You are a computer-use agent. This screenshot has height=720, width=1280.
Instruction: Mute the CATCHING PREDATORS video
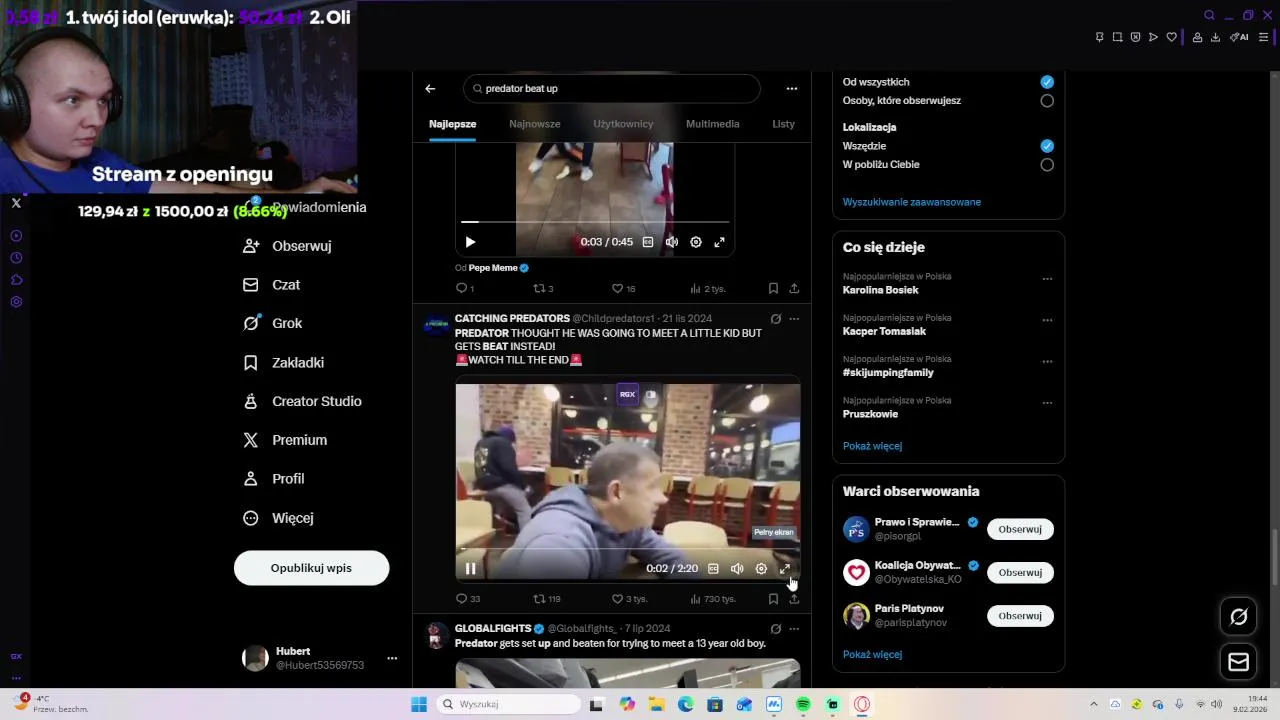click(x=737, y=569)
